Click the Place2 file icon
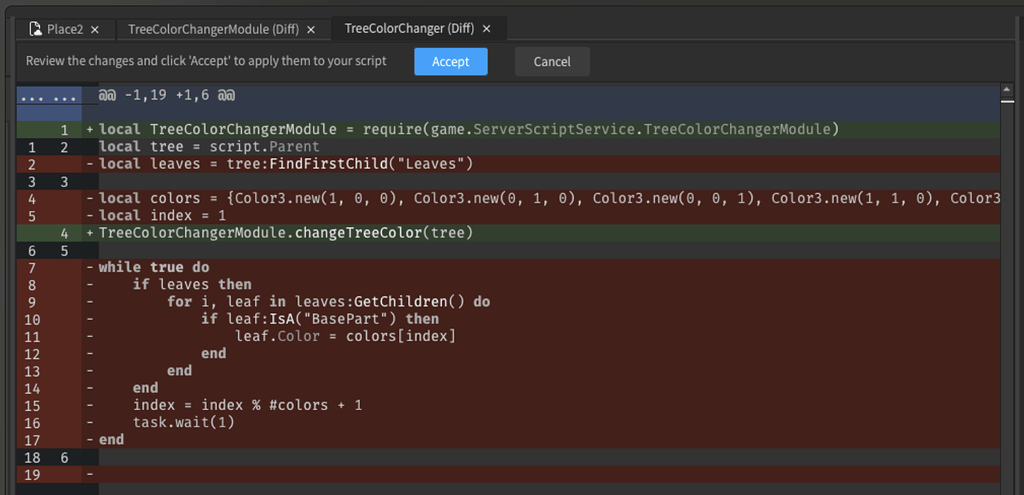The image size is (1024, 495). (x=36, y=29)
